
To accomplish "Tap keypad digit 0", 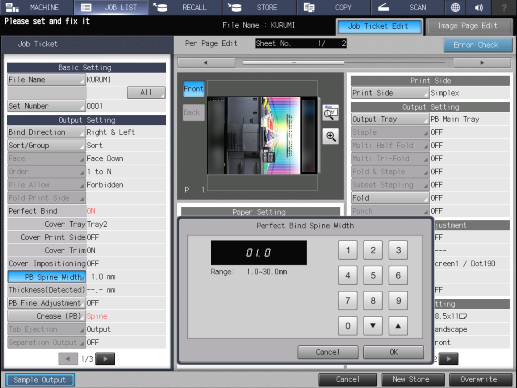I will coord(348,326).
